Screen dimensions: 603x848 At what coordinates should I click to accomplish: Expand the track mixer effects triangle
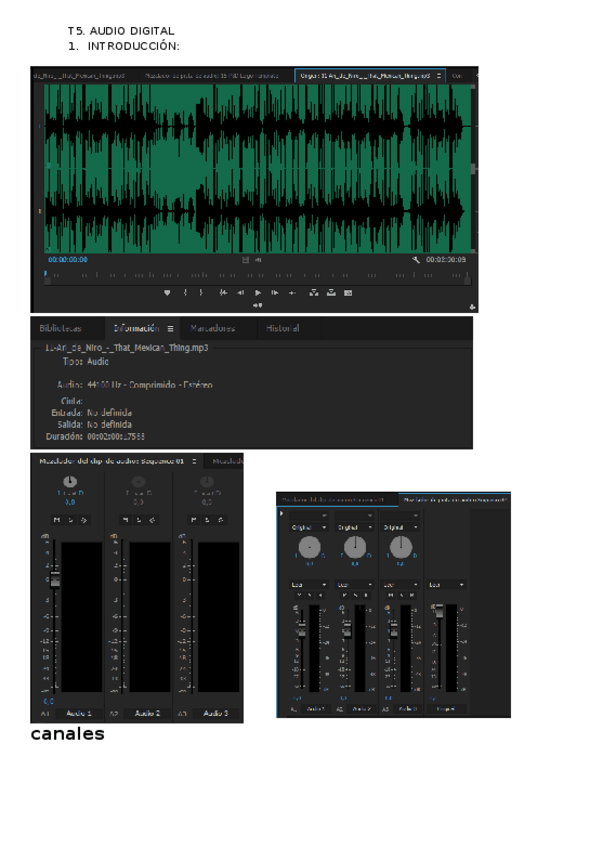click(x=283, y=514)
